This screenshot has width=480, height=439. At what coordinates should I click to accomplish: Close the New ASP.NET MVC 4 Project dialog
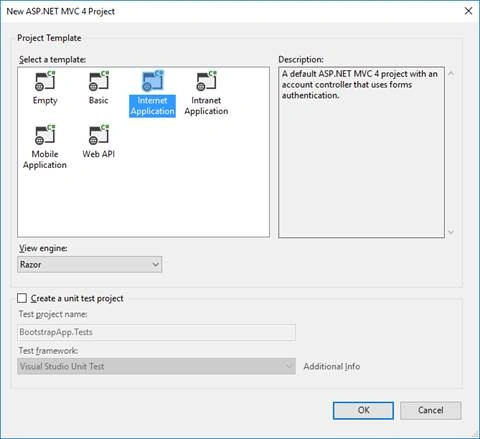click(468, 11)
